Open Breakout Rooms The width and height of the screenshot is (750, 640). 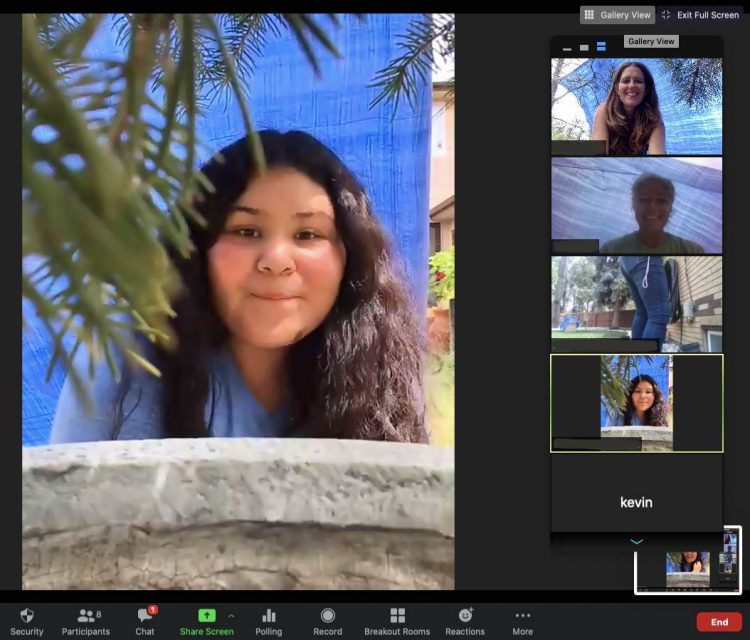(397, 620)
